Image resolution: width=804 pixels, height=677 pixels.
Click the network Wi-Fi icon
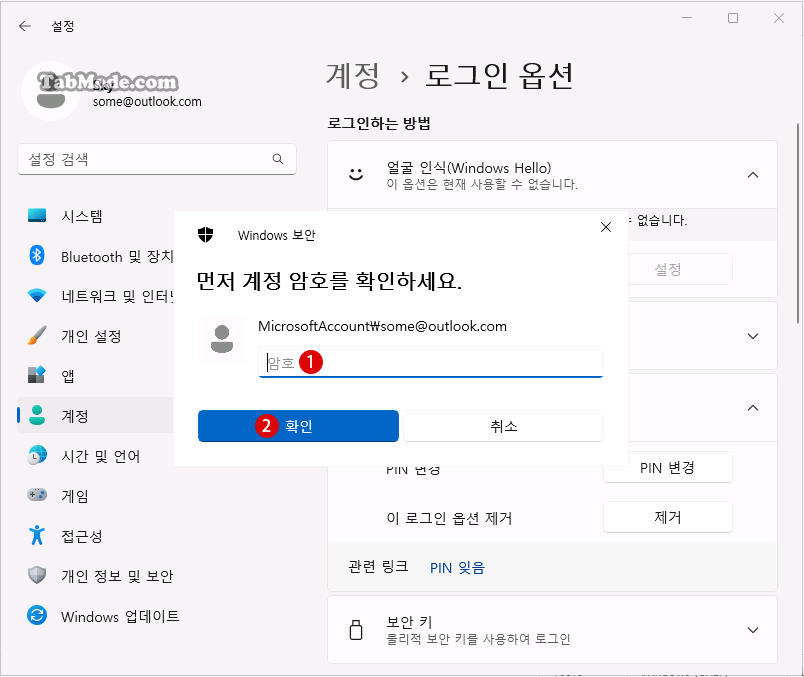coord(37,295)
